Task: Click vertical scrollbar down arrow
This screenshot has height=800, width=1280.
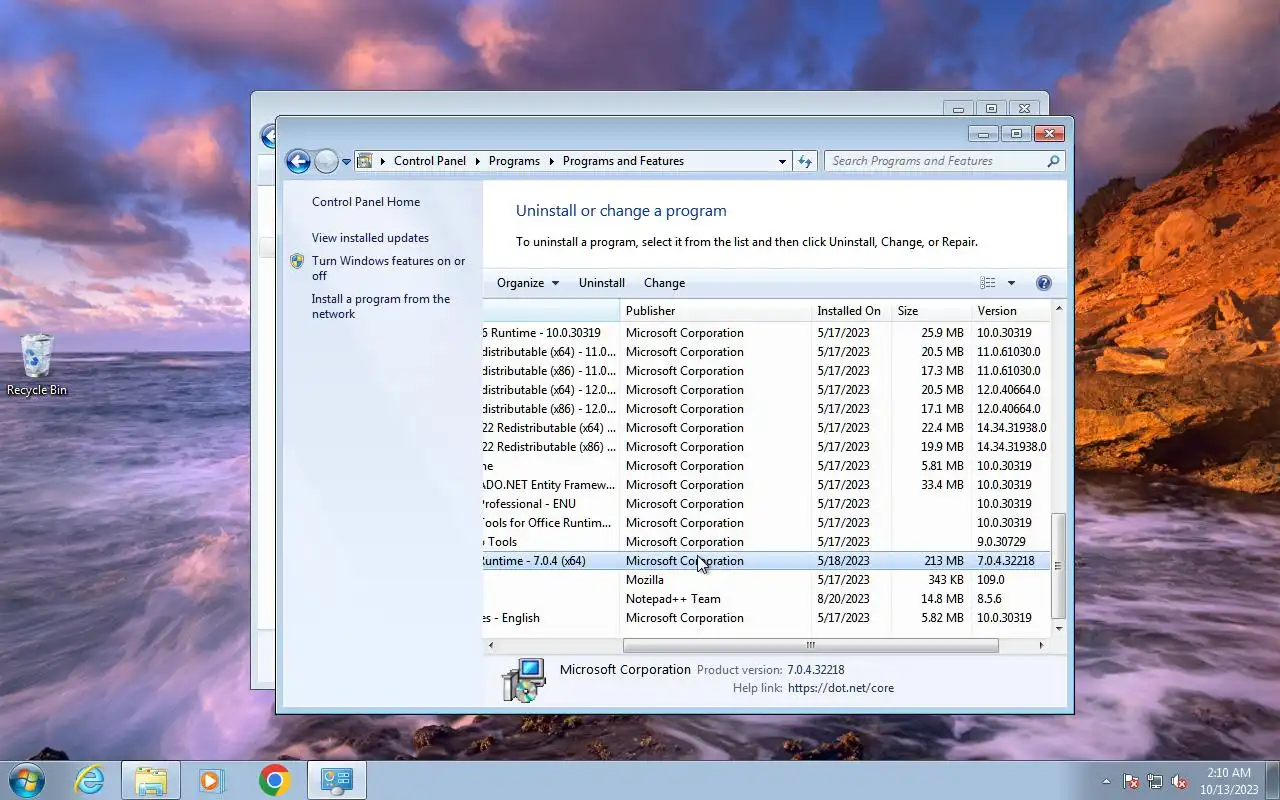Action: pos(1058,628)
